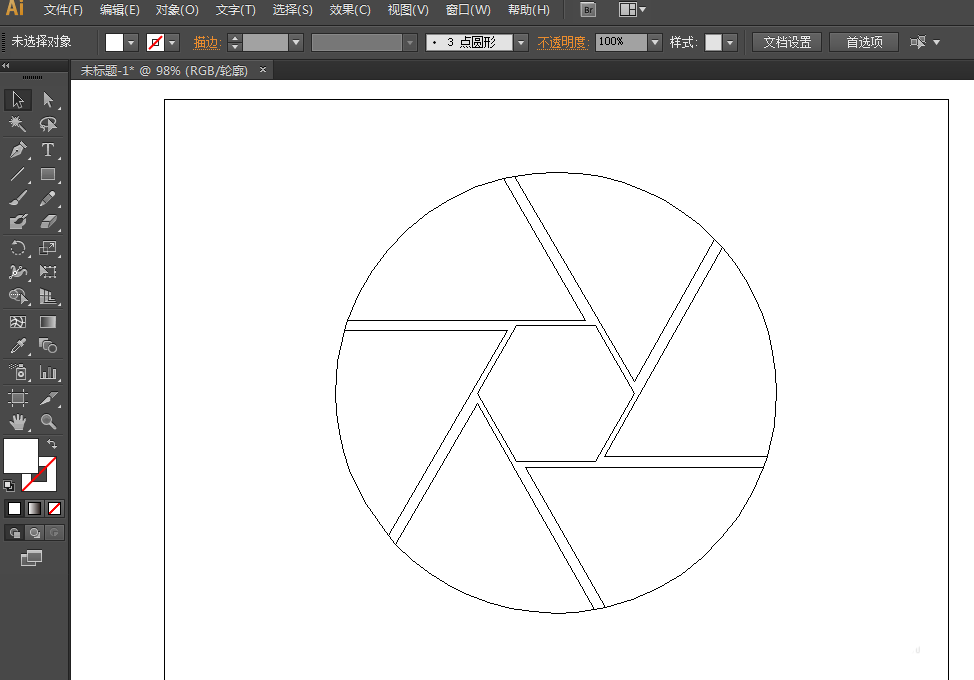Select the Column Graph tool
The height and width of the screenshot is (680, 974).
(48, 372)
